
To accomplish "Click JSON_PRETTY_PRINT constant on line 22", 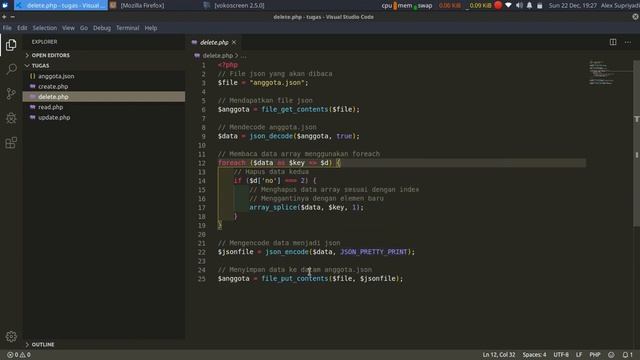I will click(373, 252).
